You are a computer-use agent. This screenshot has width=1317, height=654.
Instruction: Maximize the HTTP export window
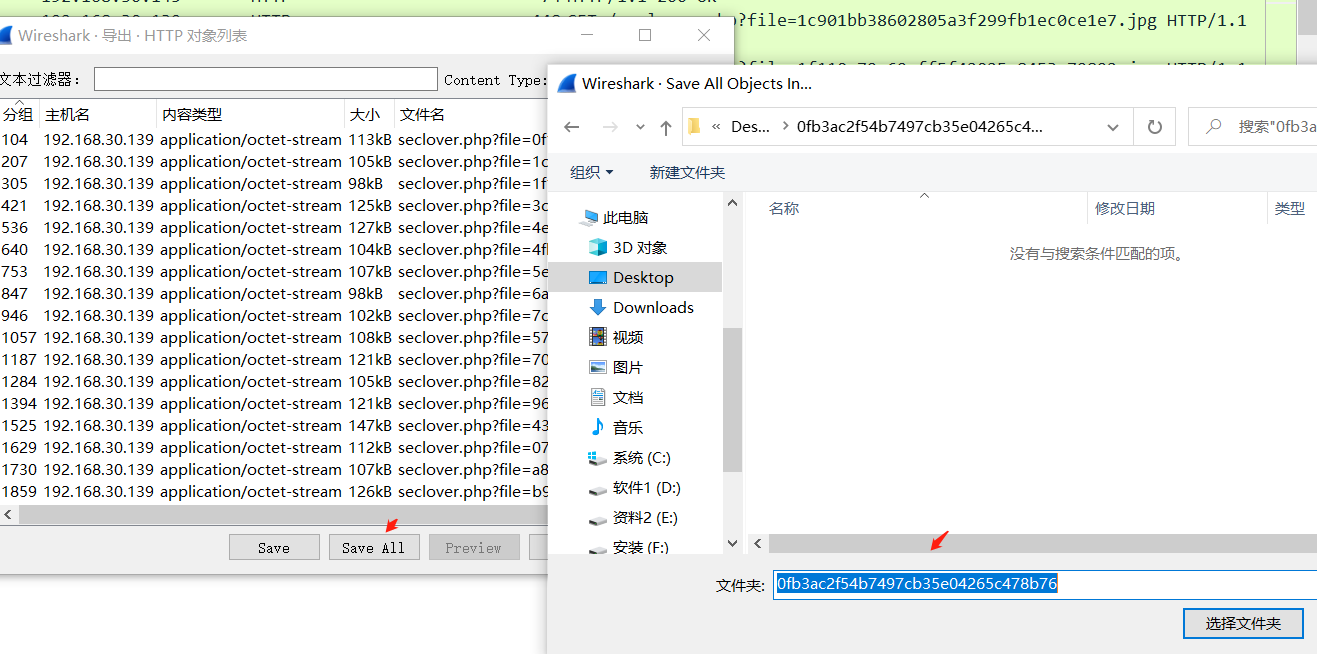tap(645, 35)
